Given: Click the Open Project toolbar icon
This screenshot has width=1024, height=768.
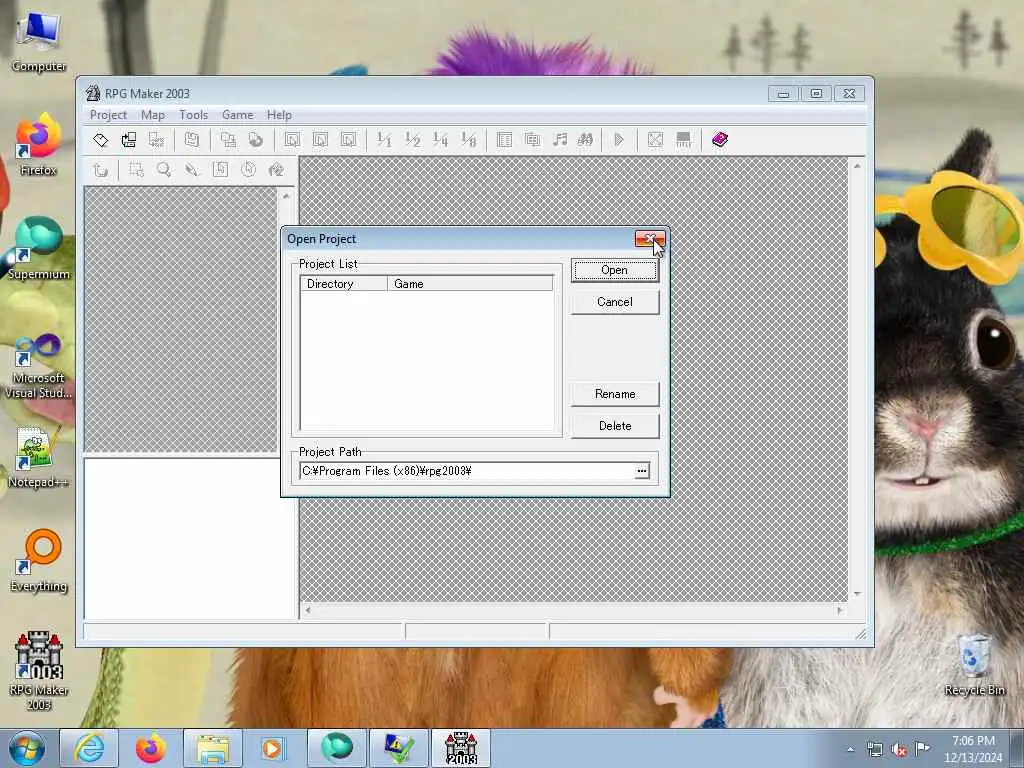Looking at the screenshot, I should pos(129,140).
